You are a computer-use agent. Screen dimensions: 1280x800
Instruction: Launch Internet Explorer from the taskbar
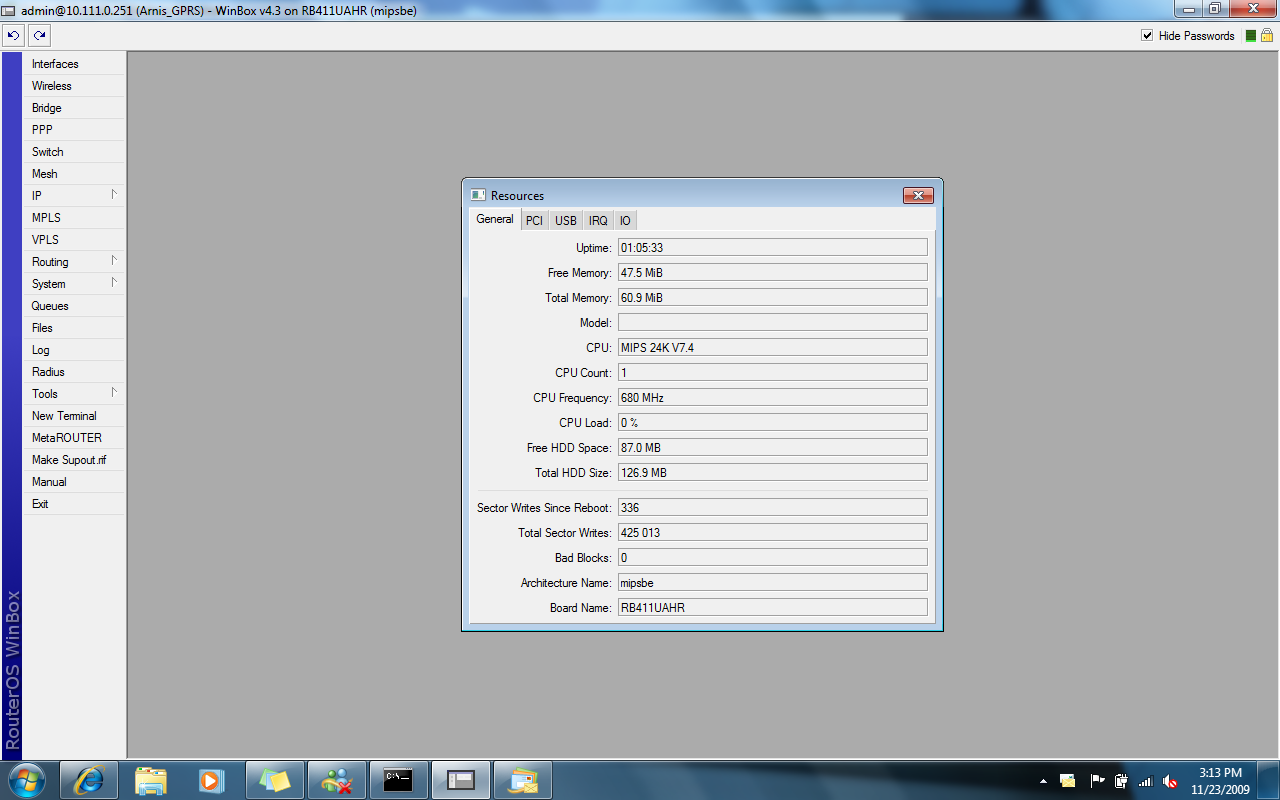pyautogui.click(x=89, y=780)
